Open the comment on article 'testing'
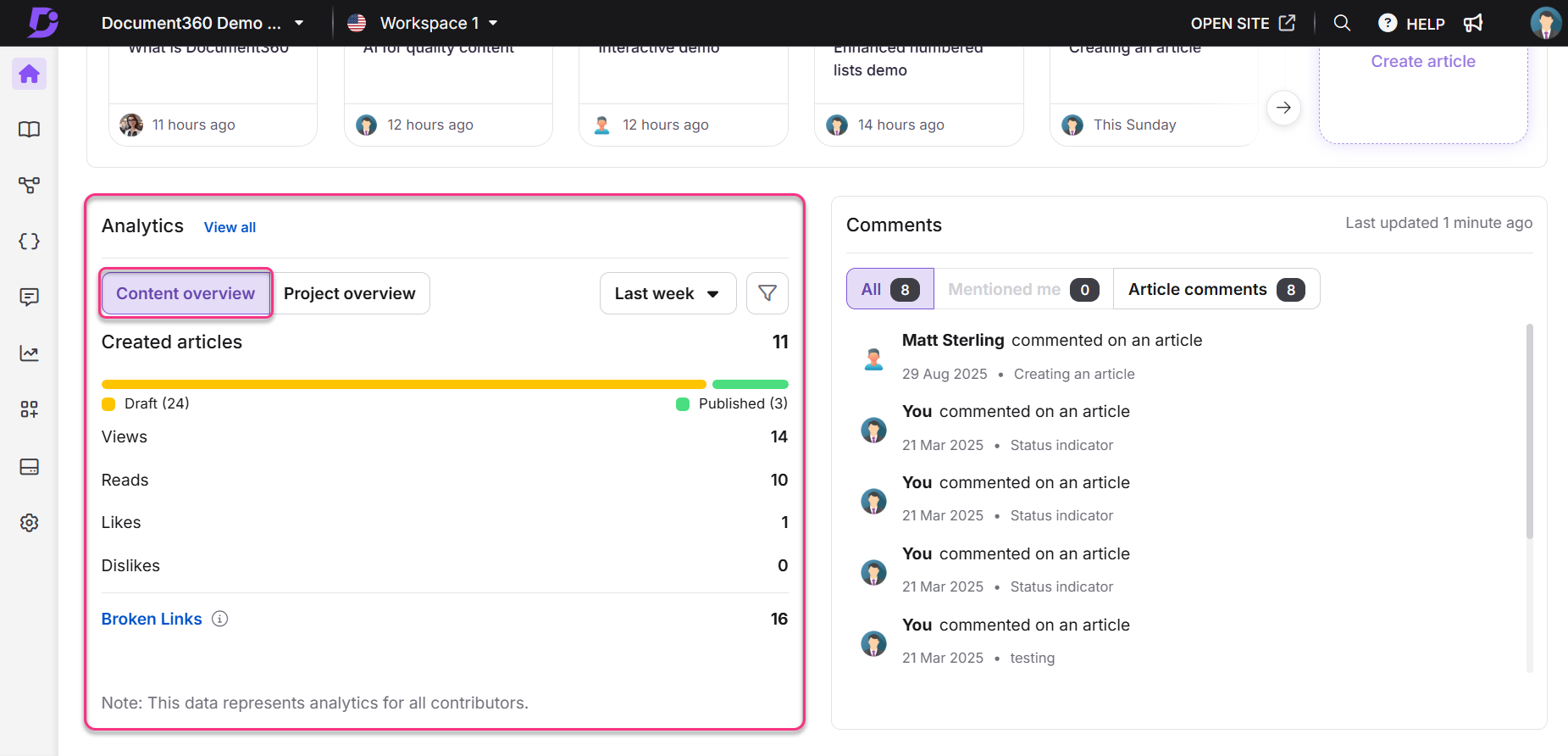1568x756 pixels. [x=1033, y=658]
